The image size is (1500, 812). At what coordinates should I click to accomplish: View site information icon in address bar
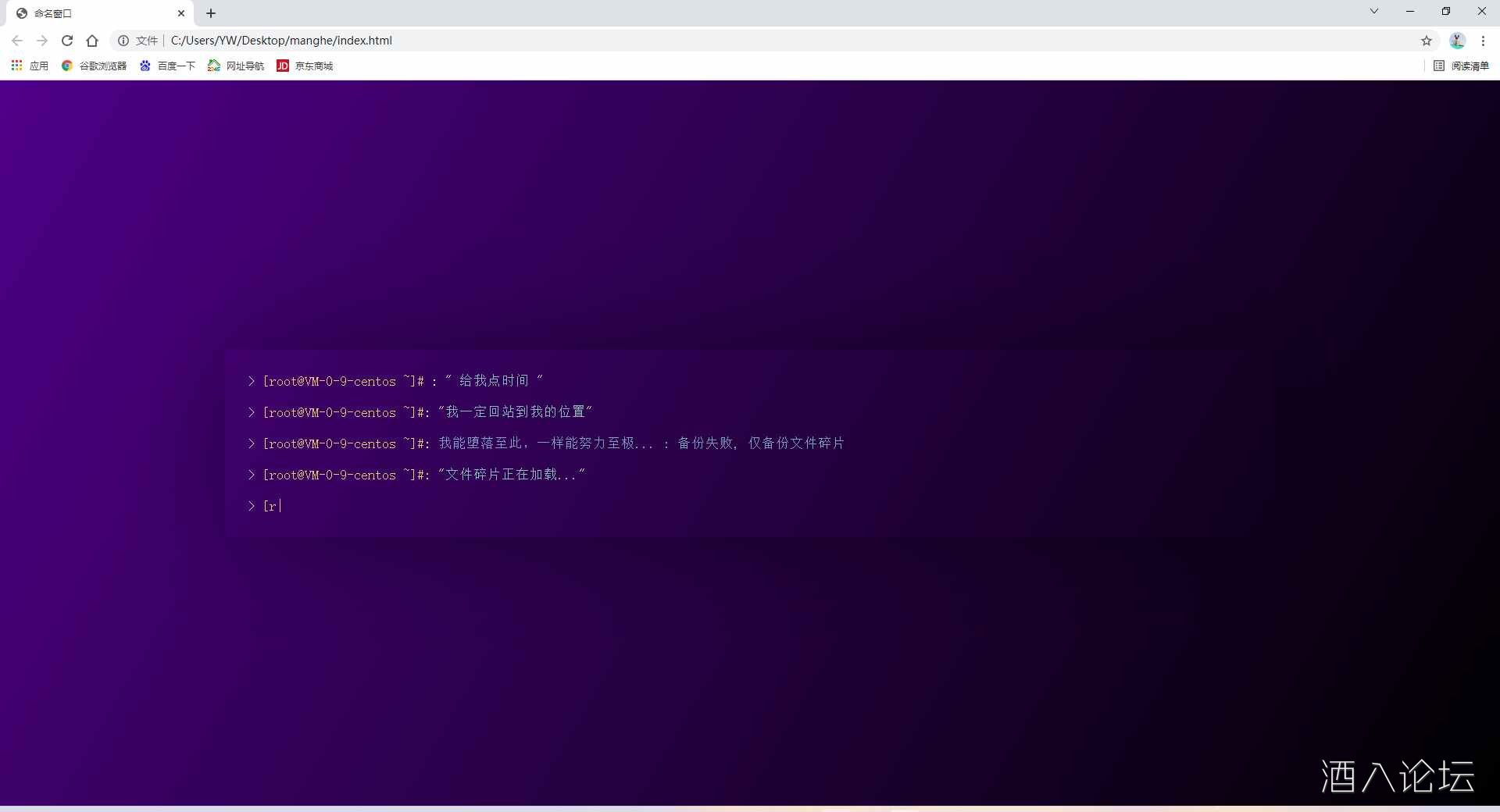pyautogui.click(x=123, y=41)
